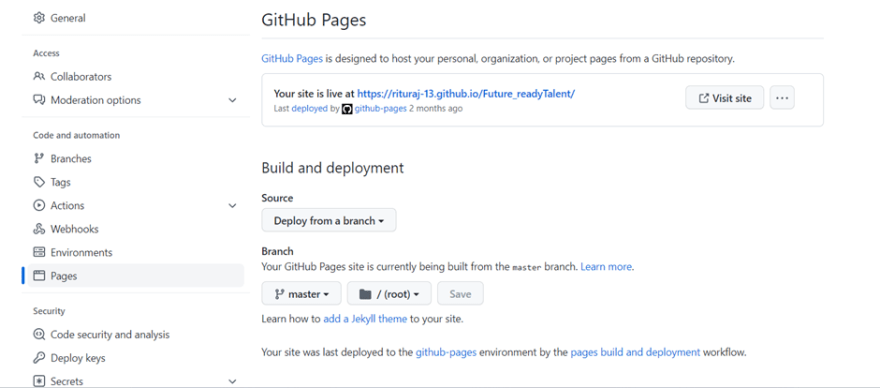880x388 pixels.
Task: Click the Learn more link
Action: tap(606, 267)
